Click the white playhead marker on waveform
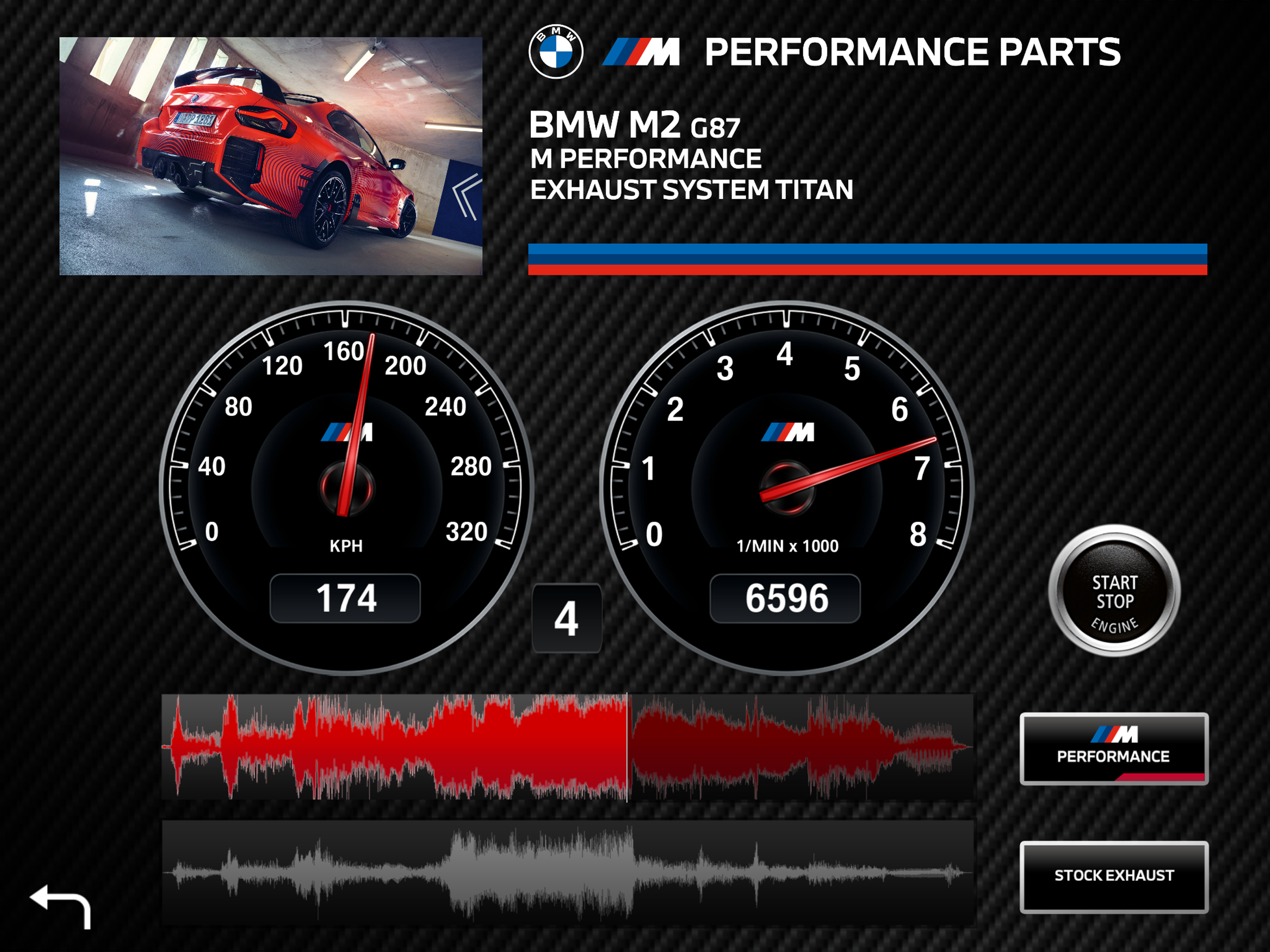This screenshot has width=1270, height=952. click(x=627, y=747)
